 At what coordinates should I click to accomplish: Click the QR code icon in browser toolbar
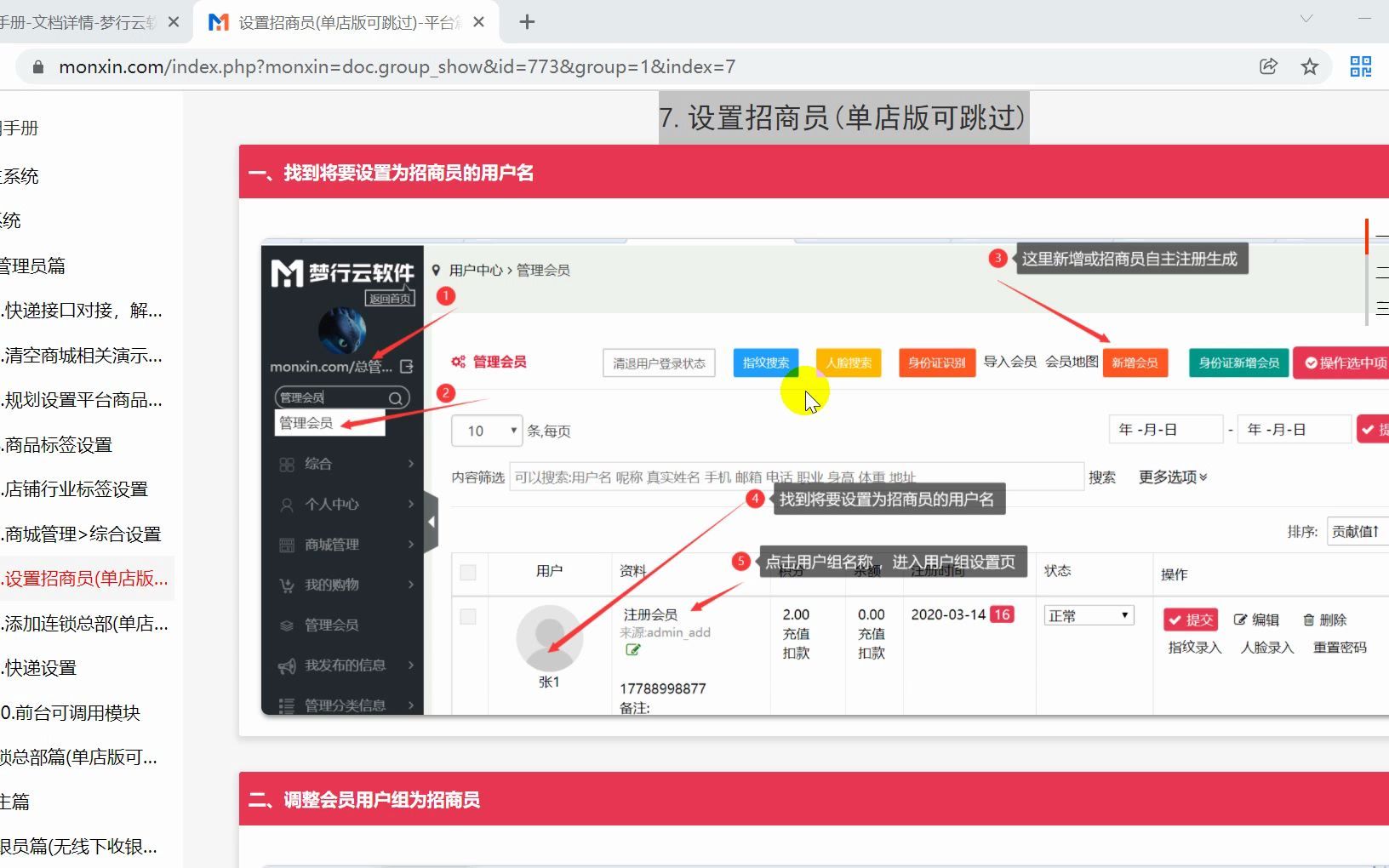pos(1360,66)
